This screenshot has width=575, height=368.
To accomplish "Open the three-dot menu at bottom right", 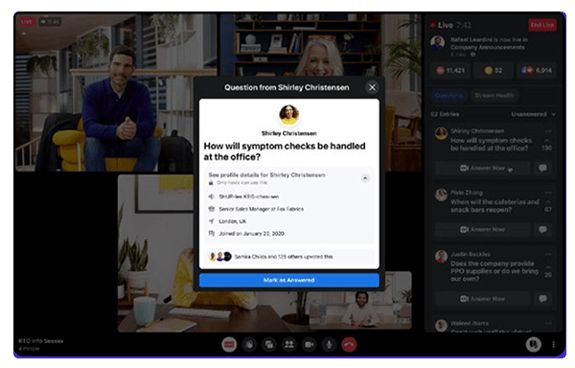I will click(553, 345).
